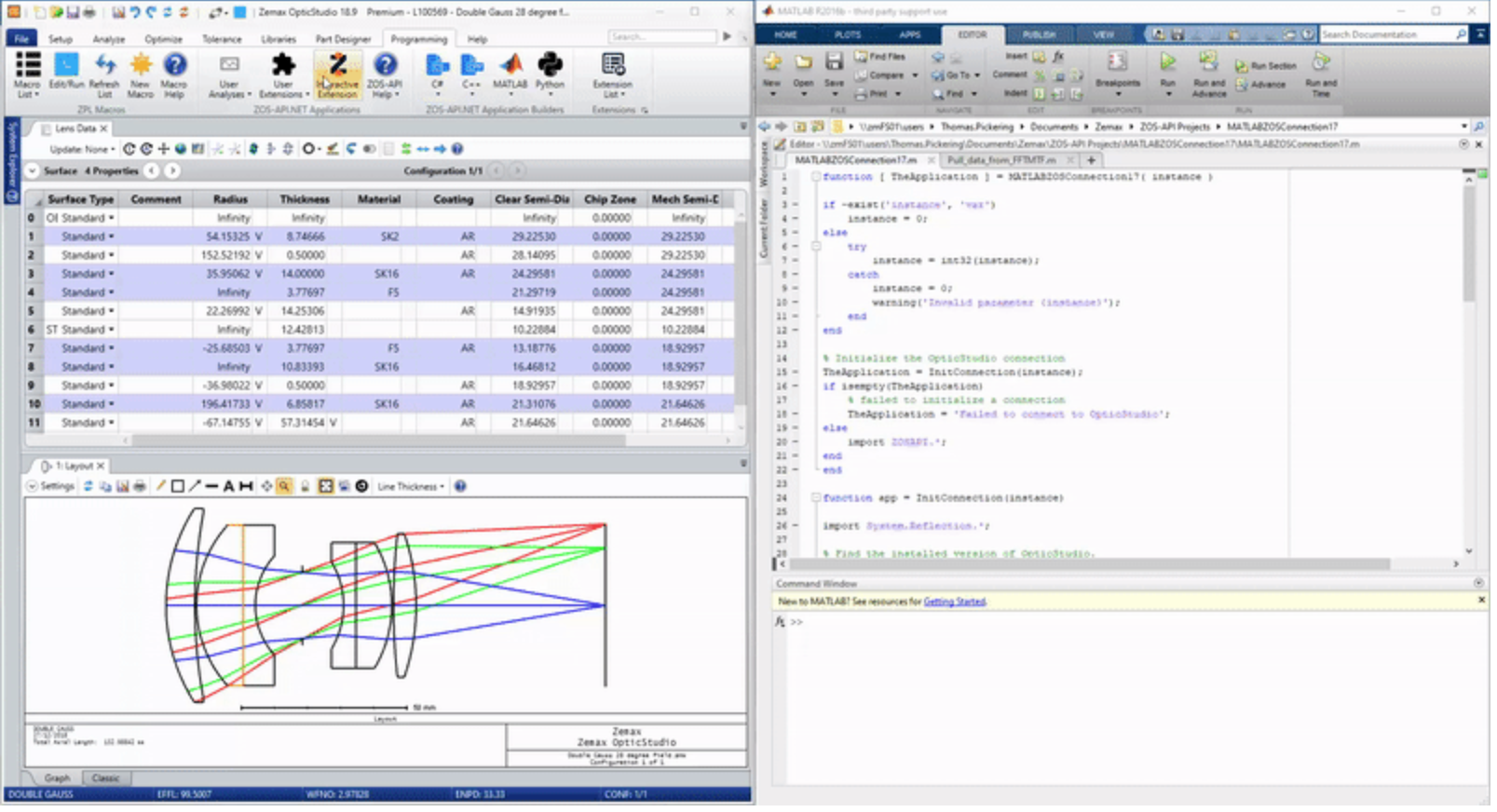
Task: Click OpticStudio ribbon Search box
Action: [662, 37]
